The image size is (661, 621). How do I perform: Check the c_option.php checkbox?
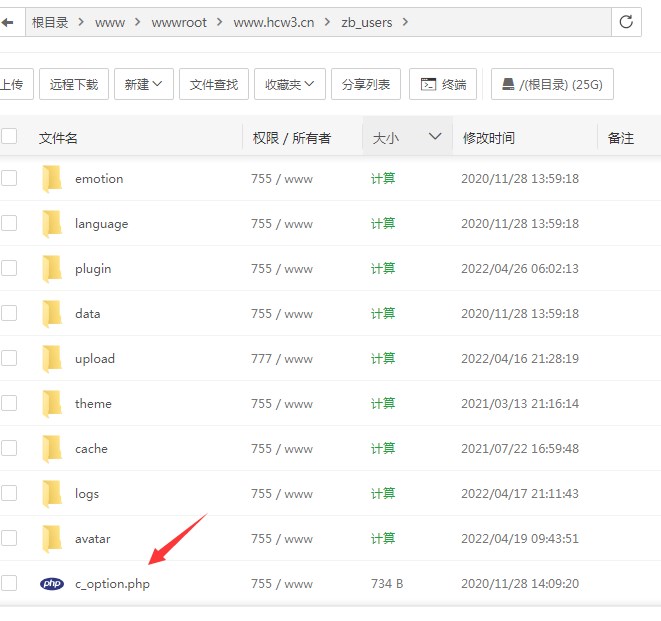click(9, 583)
